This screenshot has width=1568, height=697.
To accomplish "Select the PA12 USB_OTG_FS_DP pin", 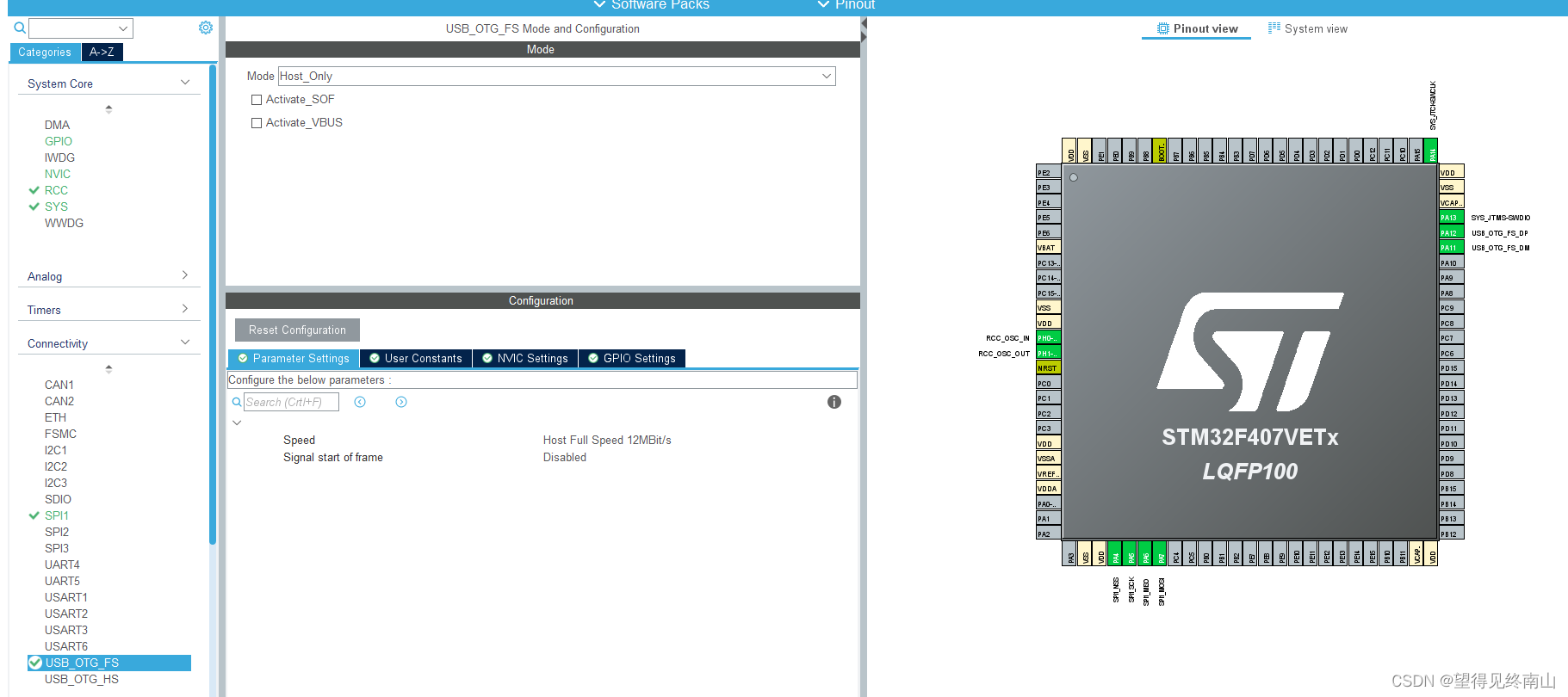I will (1452, 233).
